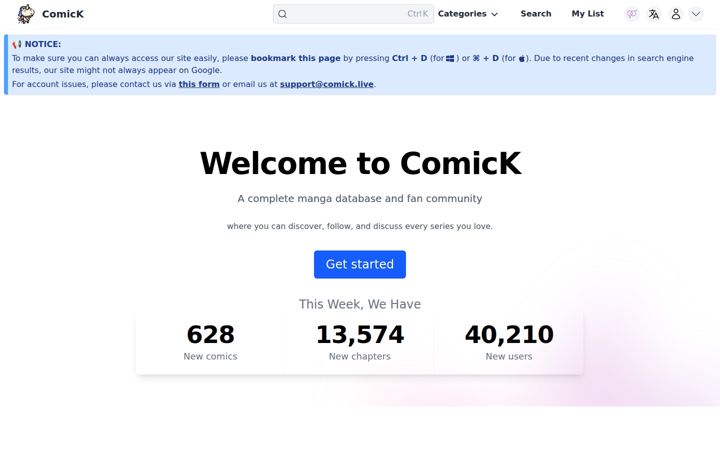Click the Ctrl K shortcut hint

[x=417, y=14]
